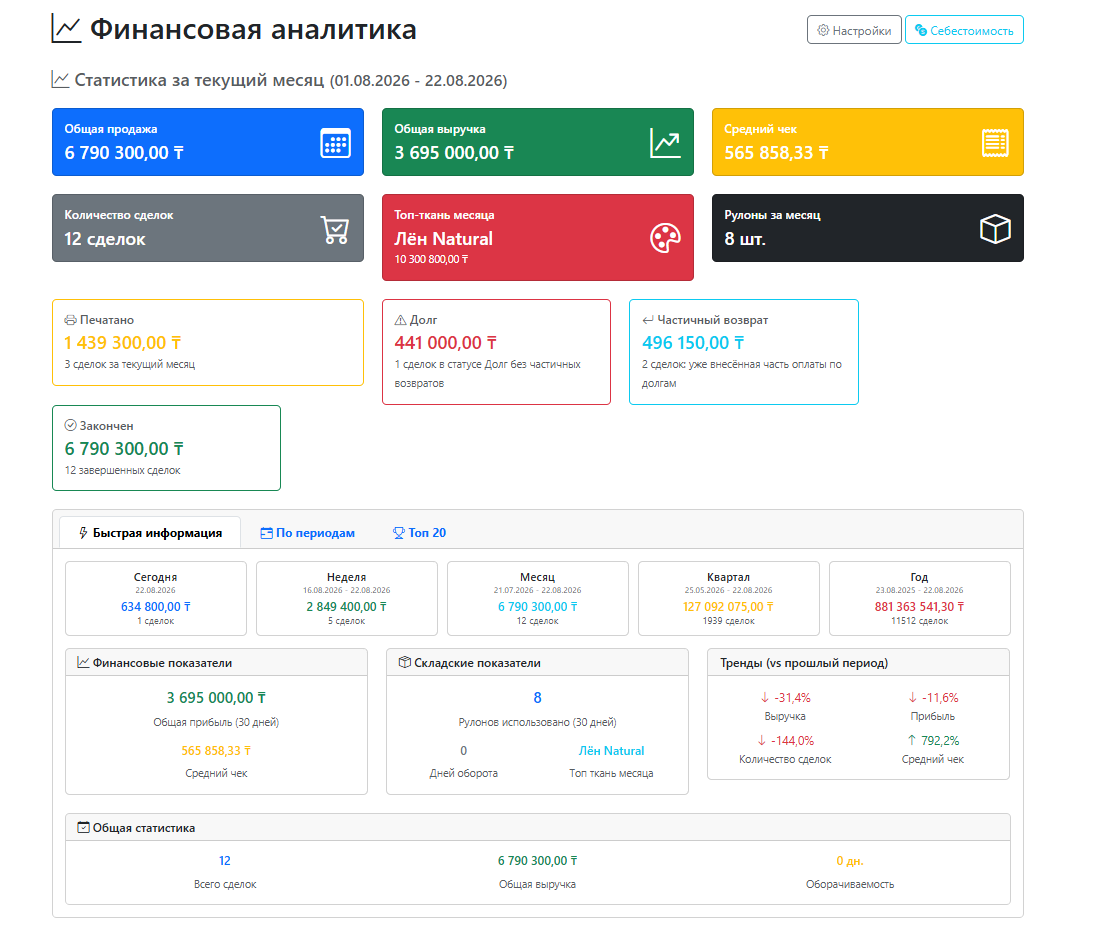Click the 10 300 800,00 top fabric amount
Screen dimensions: 1099x937
[x=431, y=259]
